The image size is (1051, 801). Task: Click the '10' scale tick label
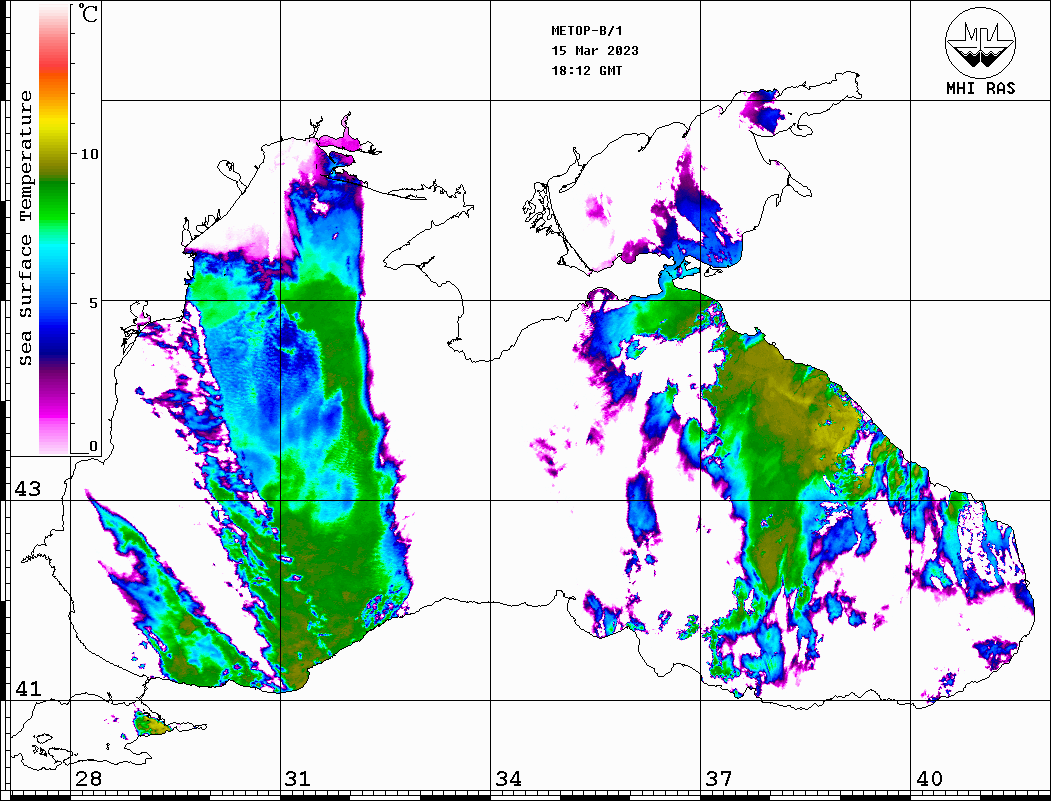pos(89,154)
